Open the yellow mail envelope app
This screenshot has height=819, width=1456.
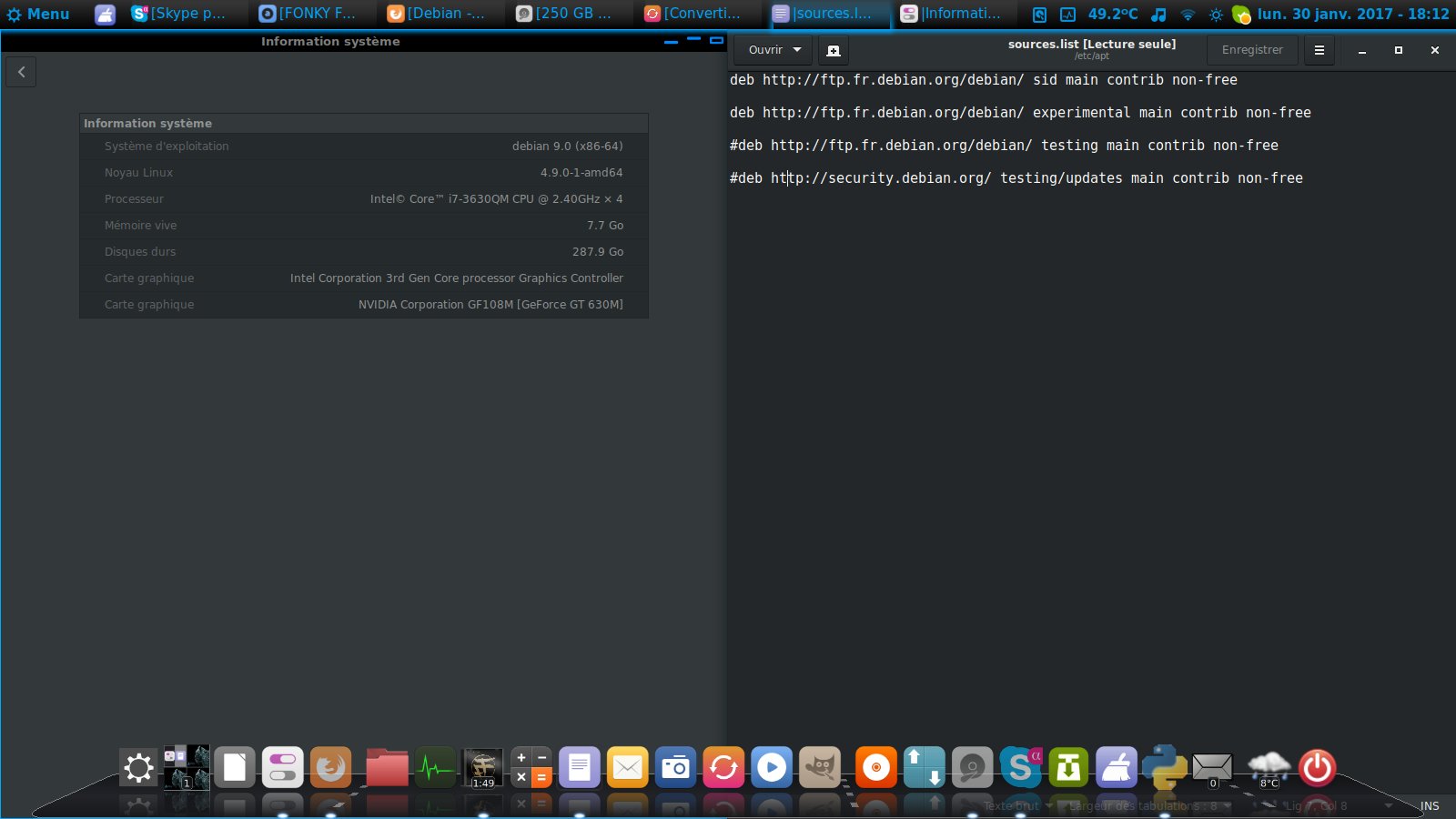tap(628, 768)
